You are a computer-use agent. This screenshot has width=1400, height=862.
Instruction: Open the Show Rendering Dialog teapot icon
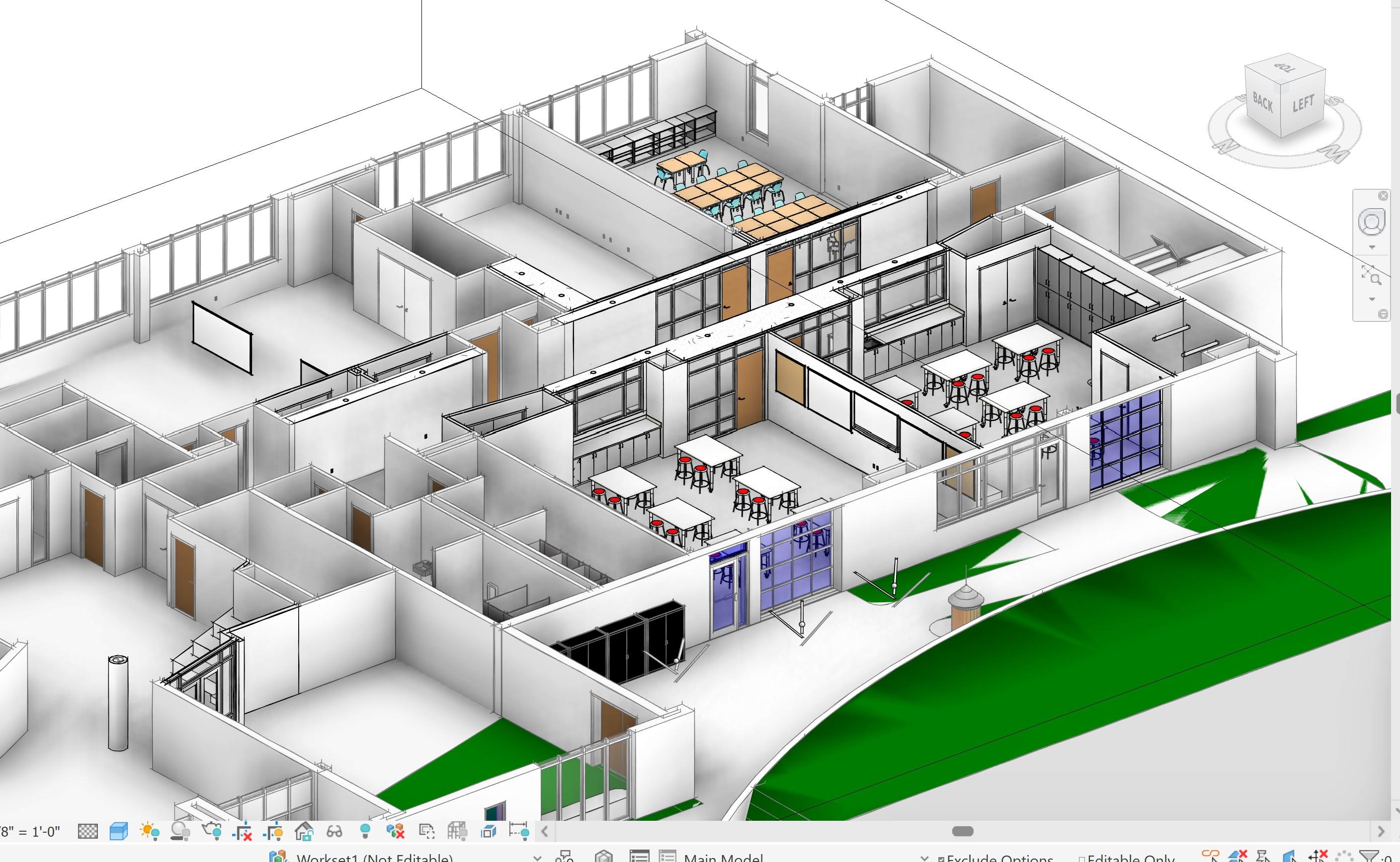coord(212,831)
